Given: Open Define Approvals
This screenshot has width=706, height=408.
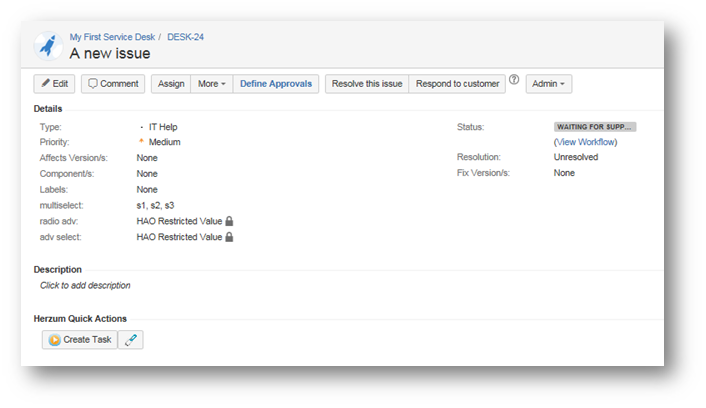Looking at the screenshot, I should [276, 84].
